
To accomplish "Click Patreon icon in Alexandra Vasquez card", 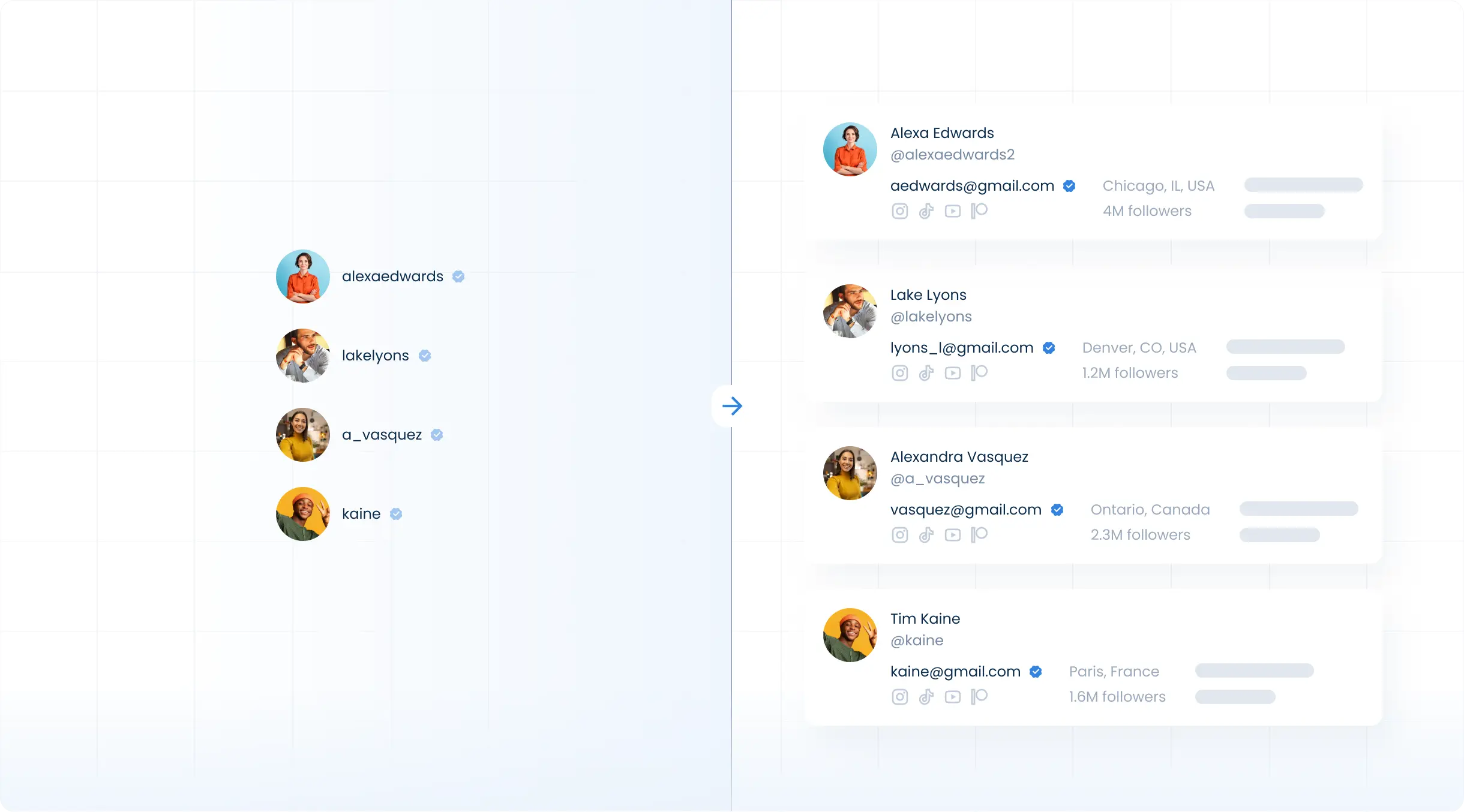I will pos(979,534).
